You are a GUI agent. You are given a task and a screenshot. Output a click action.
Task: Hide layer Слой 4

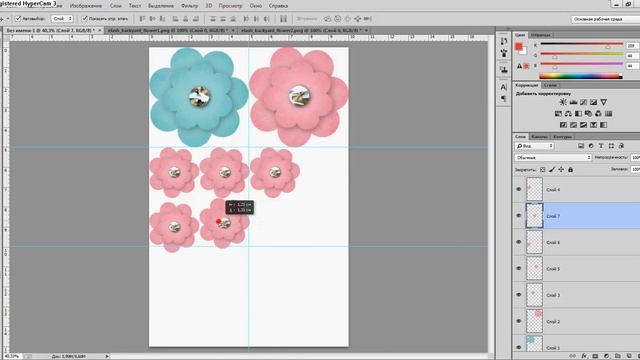[519, 189]
